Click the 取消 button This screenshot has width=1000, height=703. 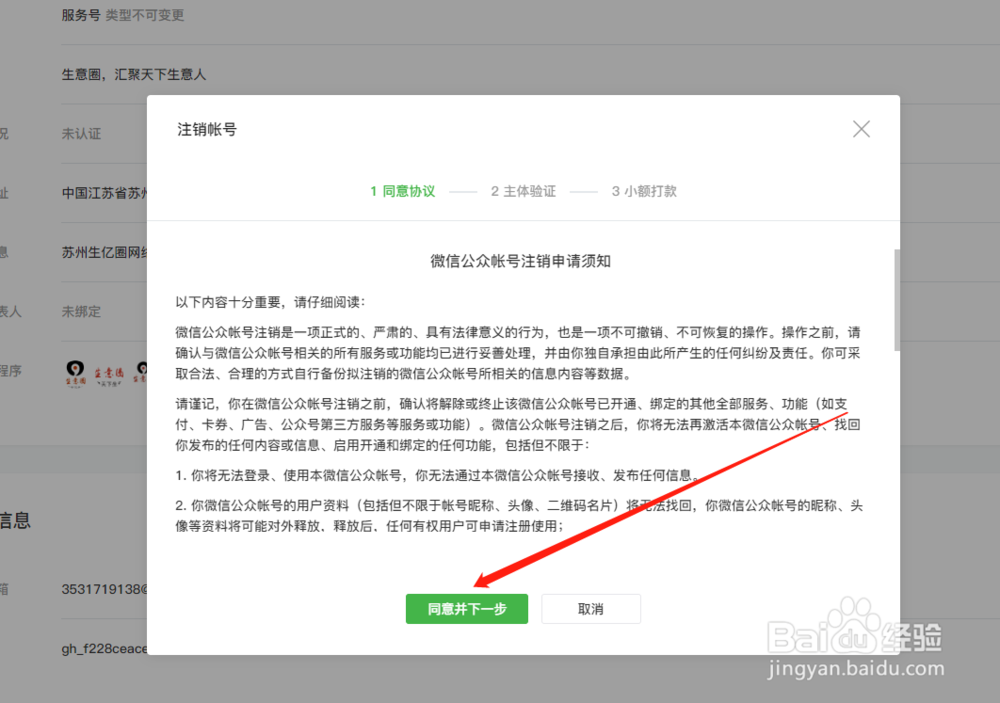click(x=591, y=609)
